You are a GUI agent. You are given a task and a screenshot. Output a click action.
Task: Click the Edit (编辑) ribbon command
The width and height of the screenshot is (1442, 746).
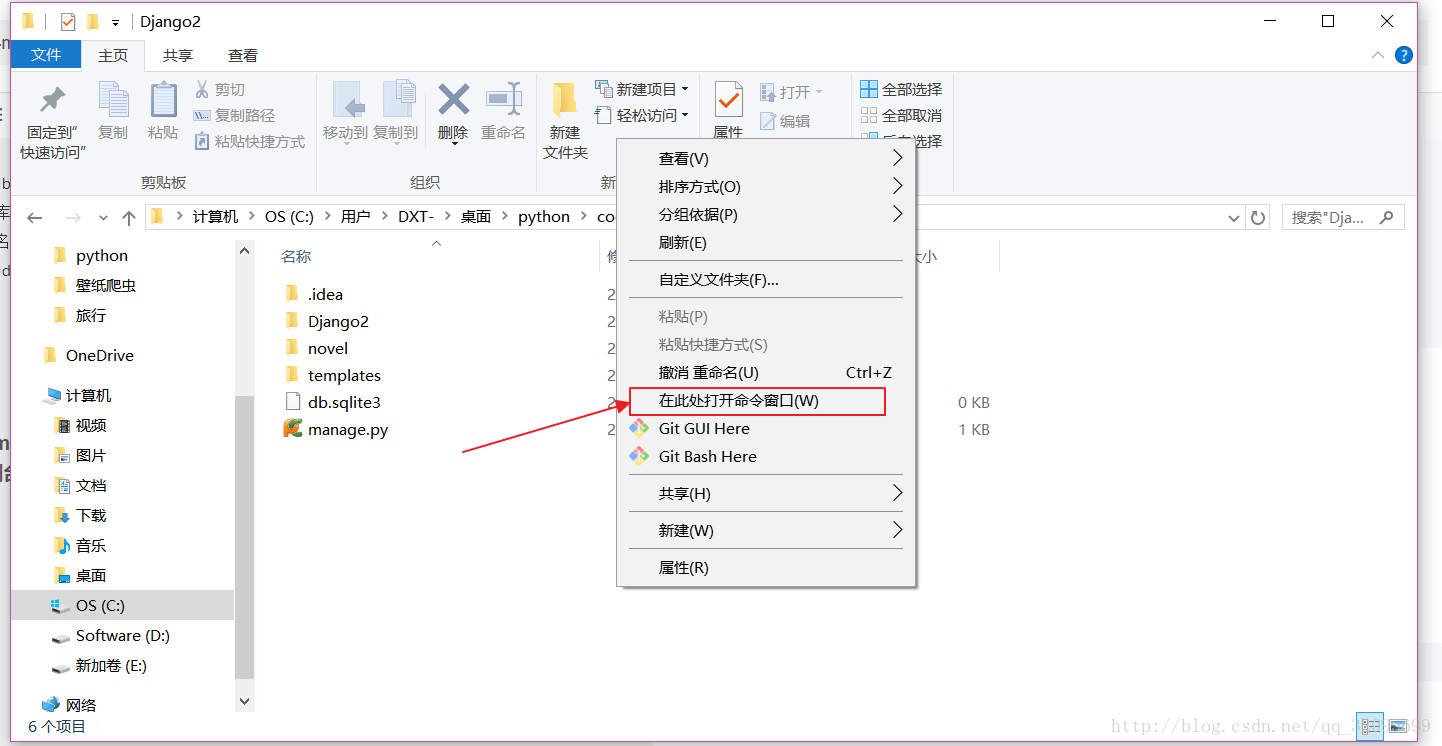click(x=785, y=121)
